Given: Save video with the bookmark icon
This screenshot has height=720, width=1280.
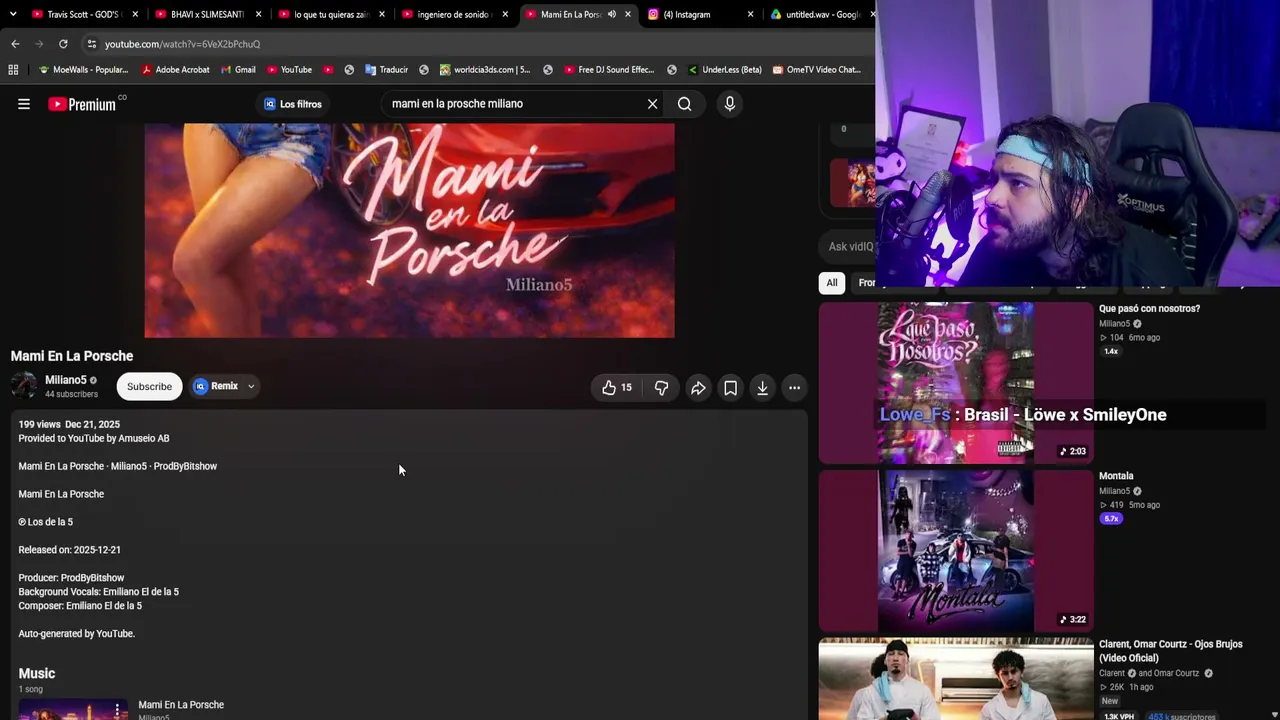Looking at the screenshot, I should coord(730,388).
